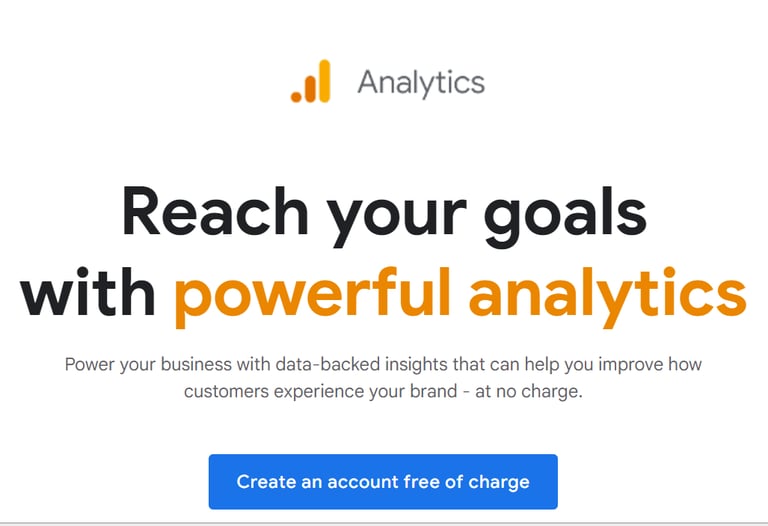This screenshot has height=526, width=768.
Task: Click the word 'your' in the headline
Action: click(397, 216)
